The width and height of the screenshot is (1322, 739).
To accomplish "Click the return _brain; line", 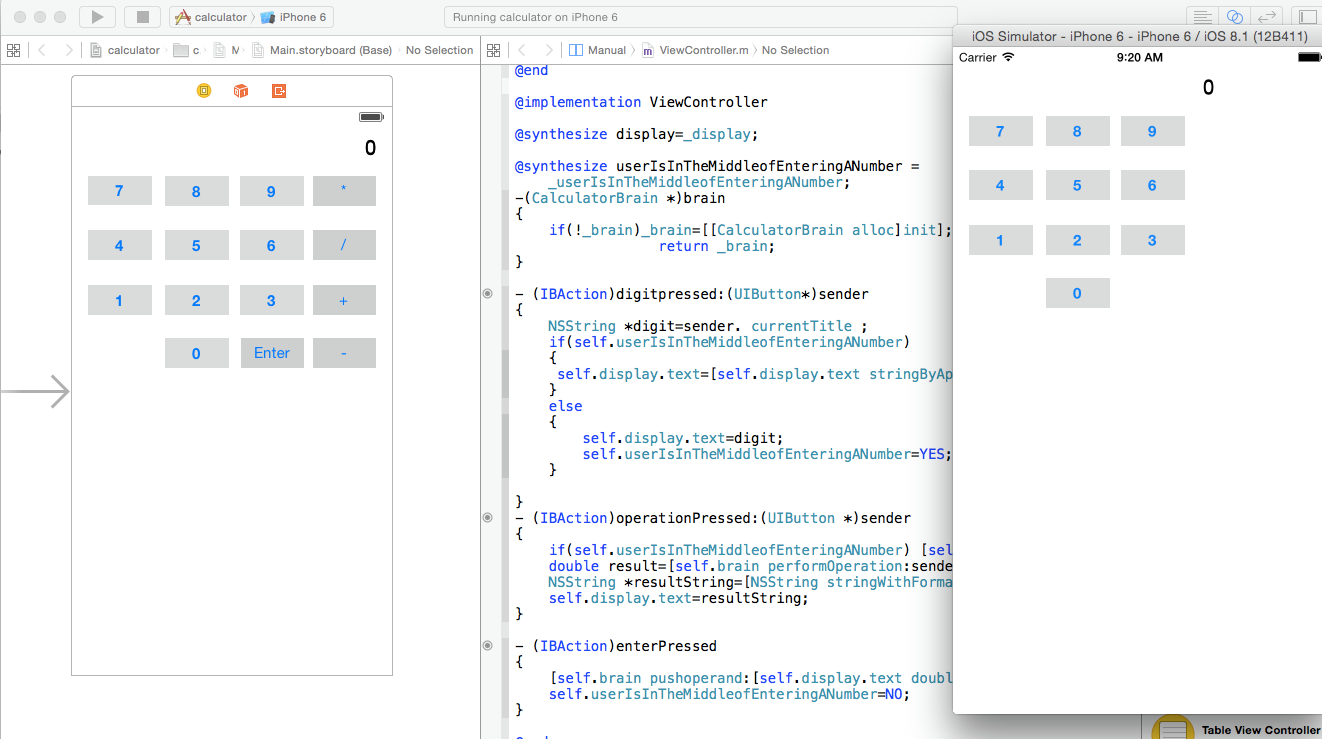I will point(717,246).
